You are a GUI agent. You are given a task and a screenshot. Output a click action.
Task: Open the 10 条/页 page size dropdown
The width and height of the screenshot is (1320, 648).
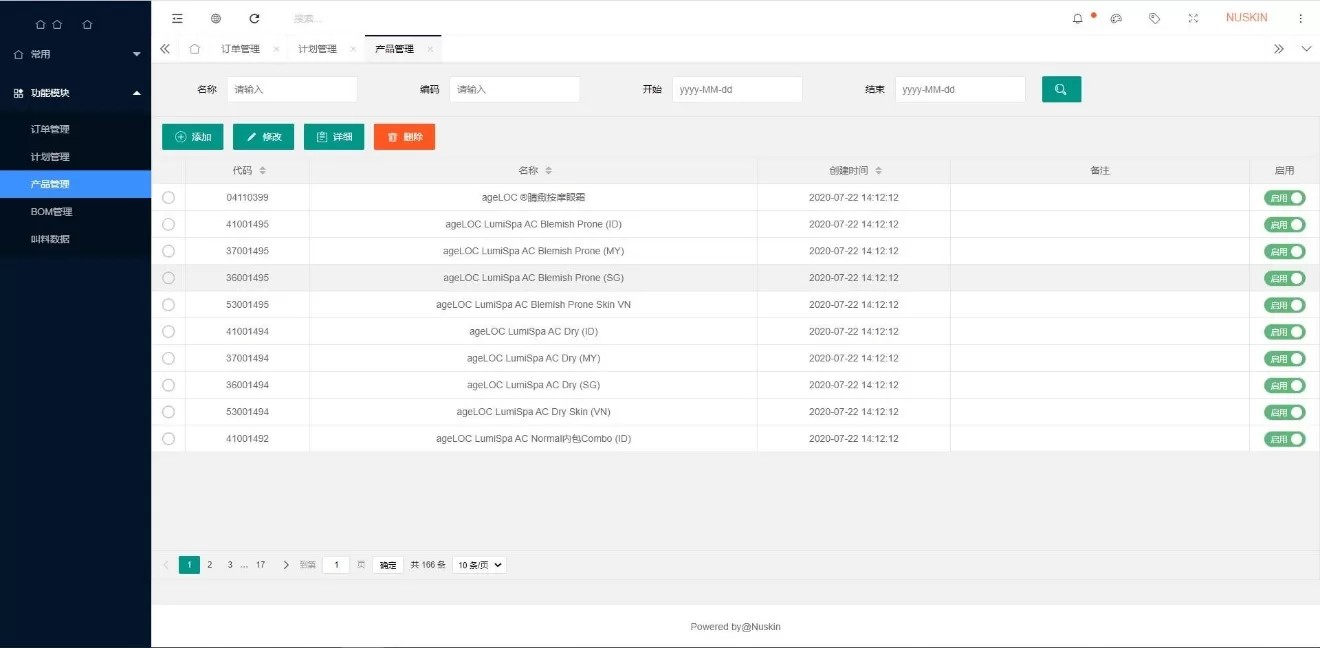tap(479, 565)
